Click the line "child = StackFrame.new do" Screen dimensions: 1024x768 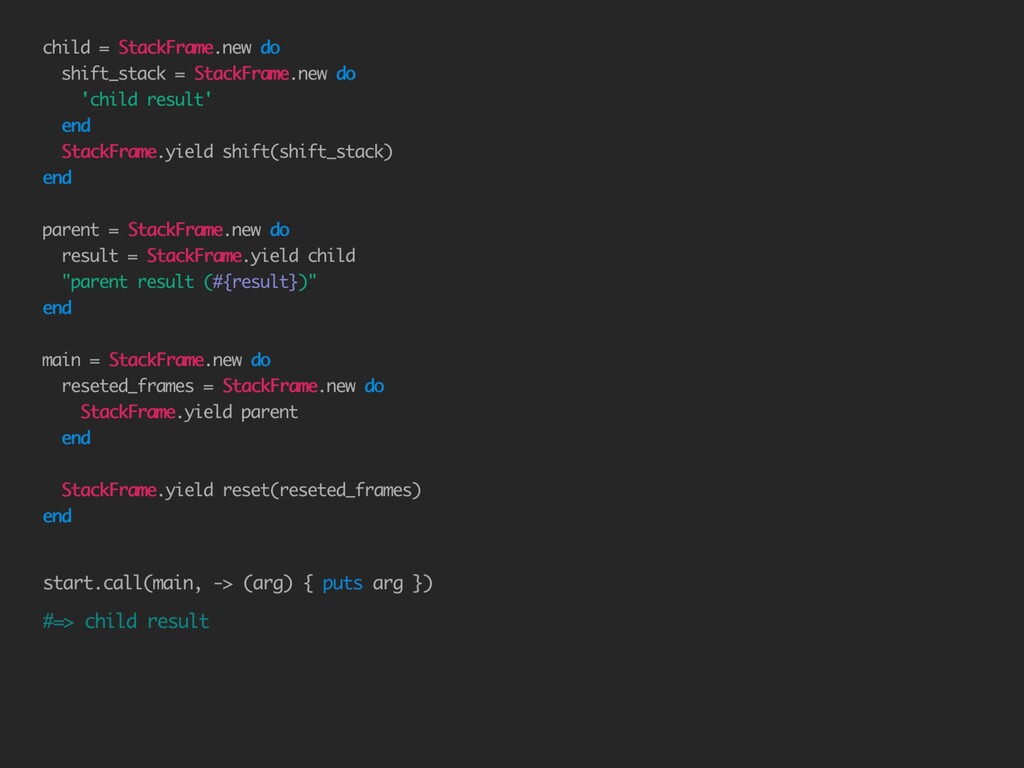coord(161,48)
